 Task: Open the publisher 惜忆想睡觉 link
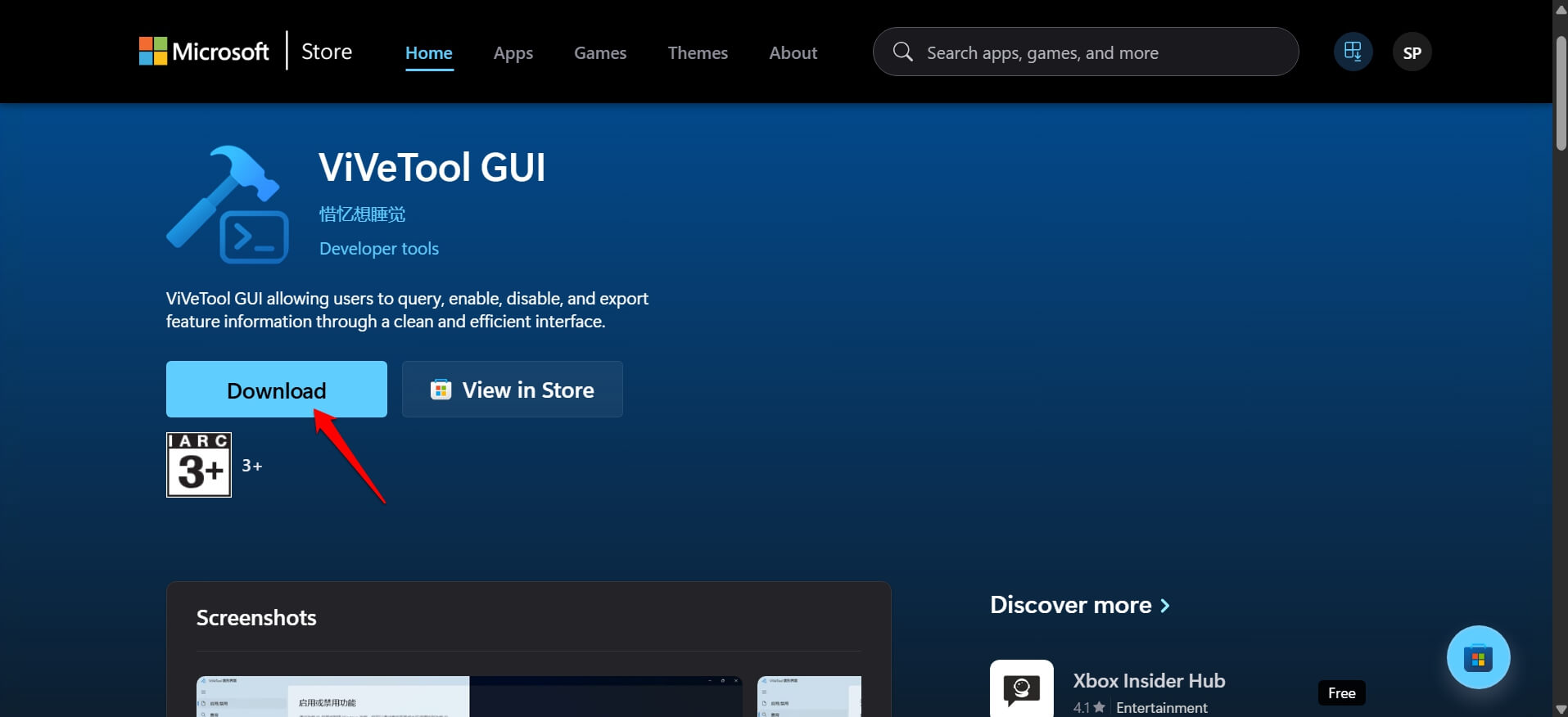tap(362, 214)
